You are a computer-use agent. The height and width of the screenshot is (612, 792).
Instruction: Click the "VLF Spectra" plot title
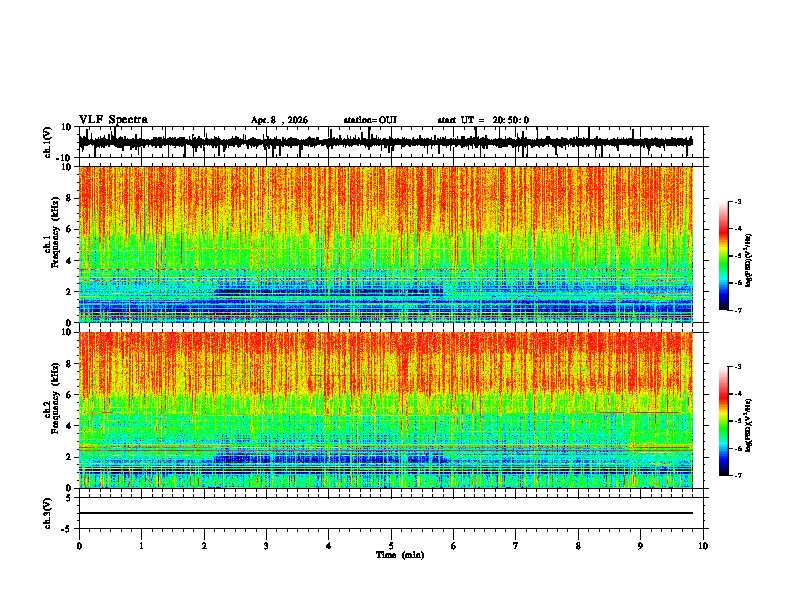click(x=113, y=120)
